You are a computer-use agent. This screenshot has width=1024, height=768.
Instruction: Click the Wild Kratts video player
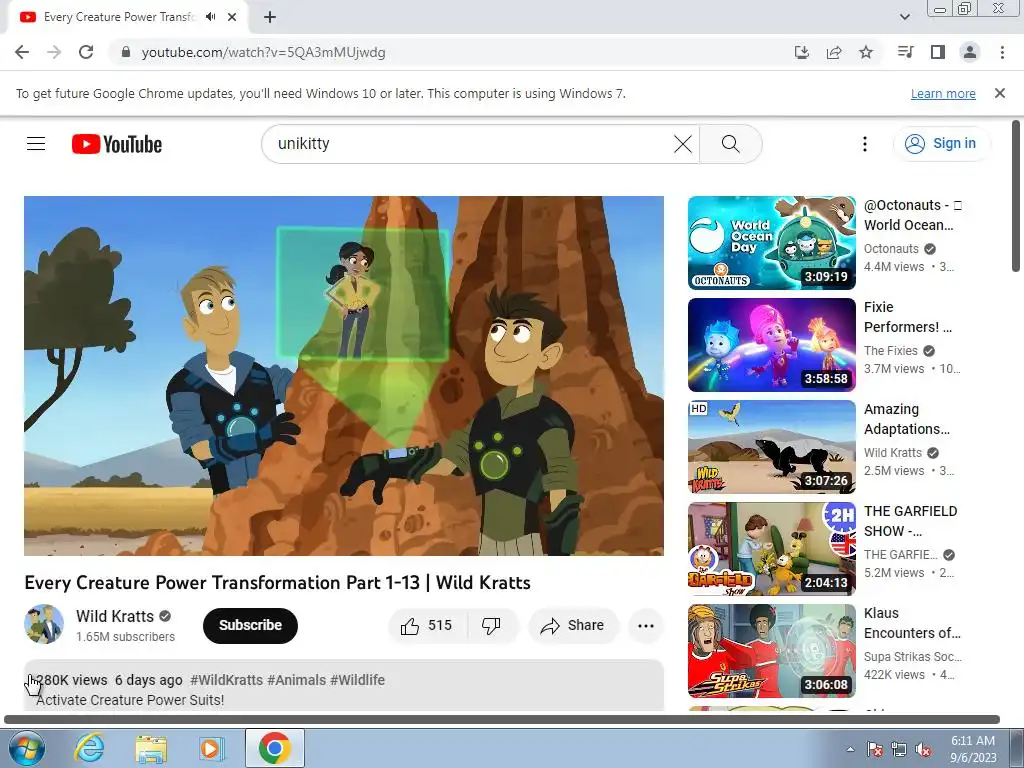point(344,376)
